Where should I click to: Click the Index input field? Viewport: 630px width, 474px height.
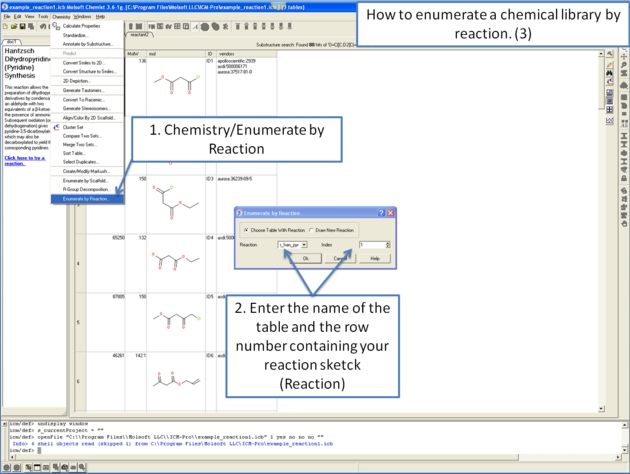(371, 244)
